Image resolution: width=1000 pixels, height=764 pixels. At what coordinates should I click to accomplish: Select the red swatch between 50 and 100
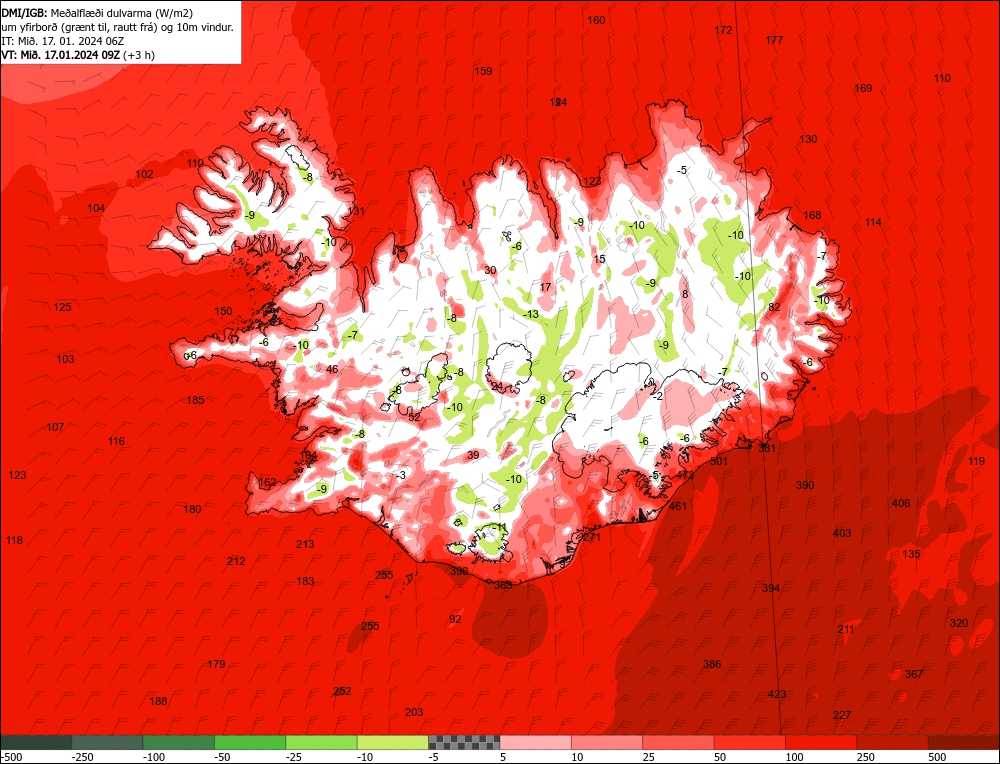[x=750, y=742]
